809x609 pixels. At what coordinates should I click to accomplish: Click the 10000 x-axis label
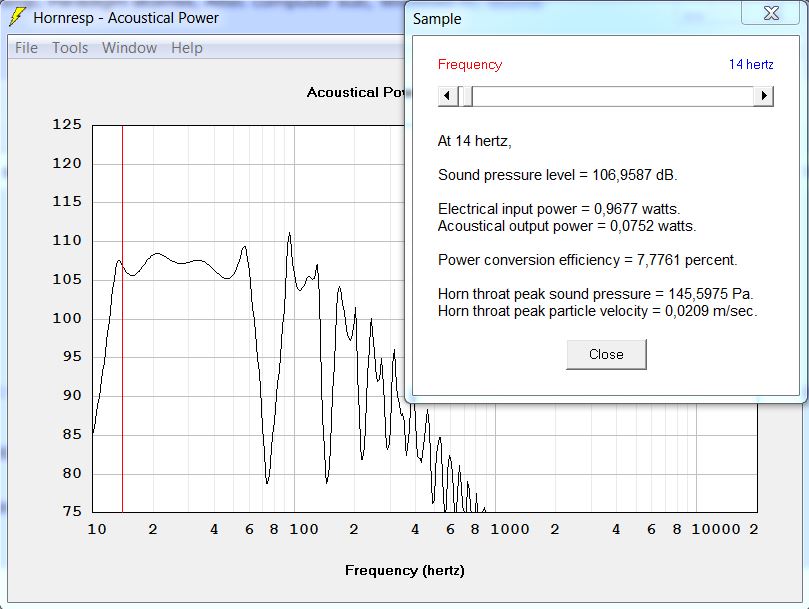716,530
